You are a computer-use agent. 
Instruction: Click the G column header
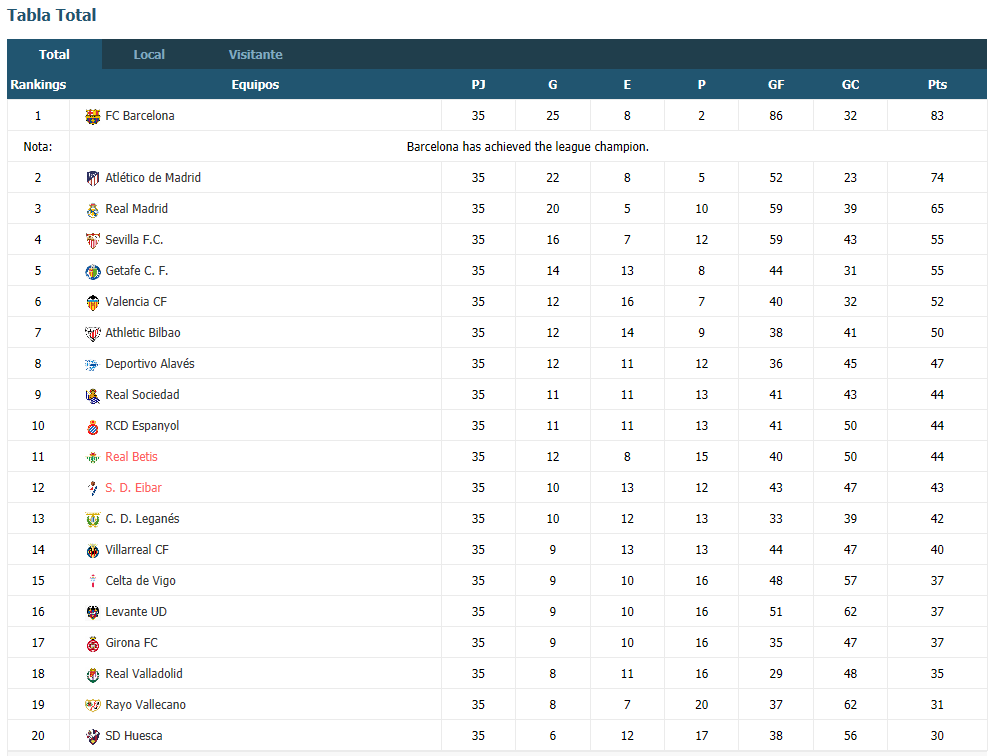(552, 84)
